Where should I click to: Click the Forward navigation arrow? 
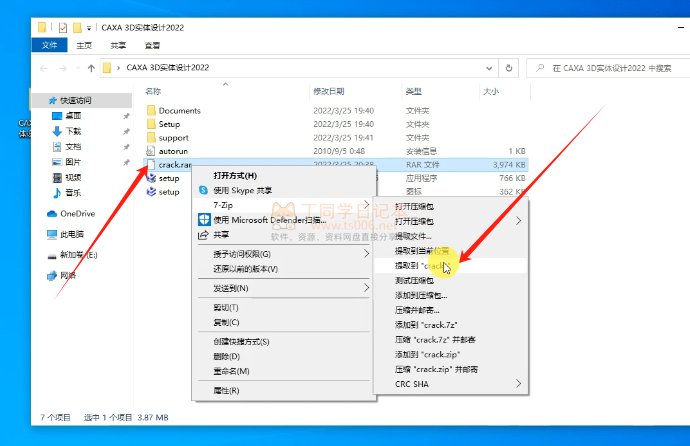click(x=63, y=68)
